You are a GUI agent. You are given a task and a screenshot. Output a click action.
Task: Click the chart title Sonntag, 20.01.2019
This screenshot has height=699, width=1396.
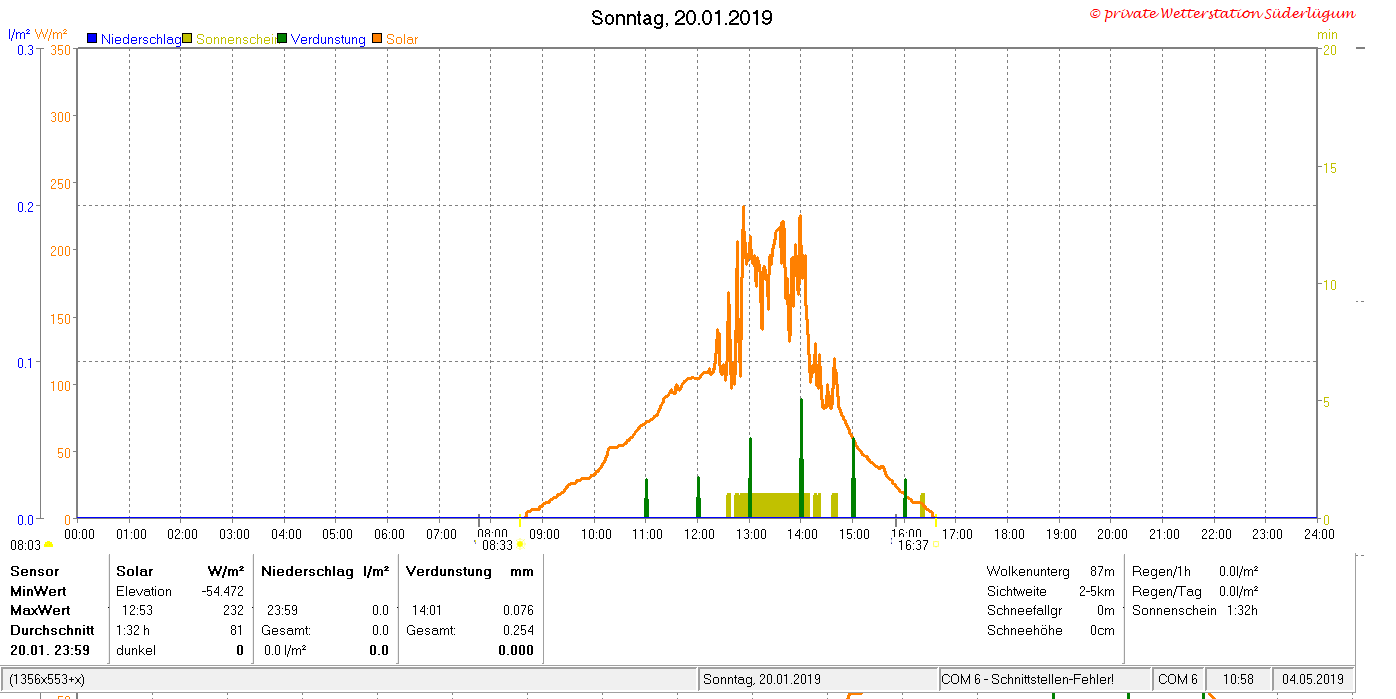682,18
